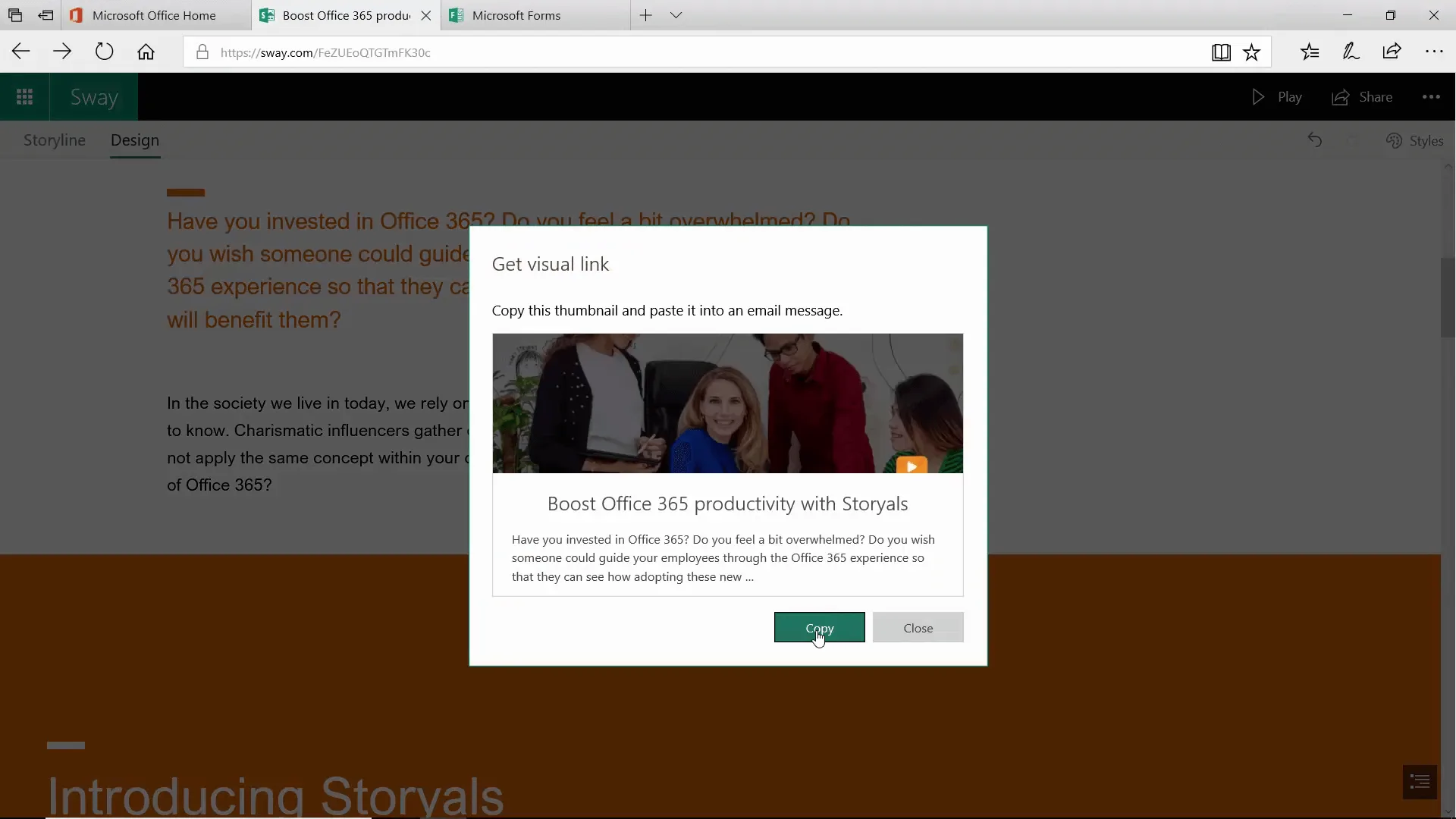Go to browser Home page
The width and height of the screenshot is (1456, 819).
point(146,52)
